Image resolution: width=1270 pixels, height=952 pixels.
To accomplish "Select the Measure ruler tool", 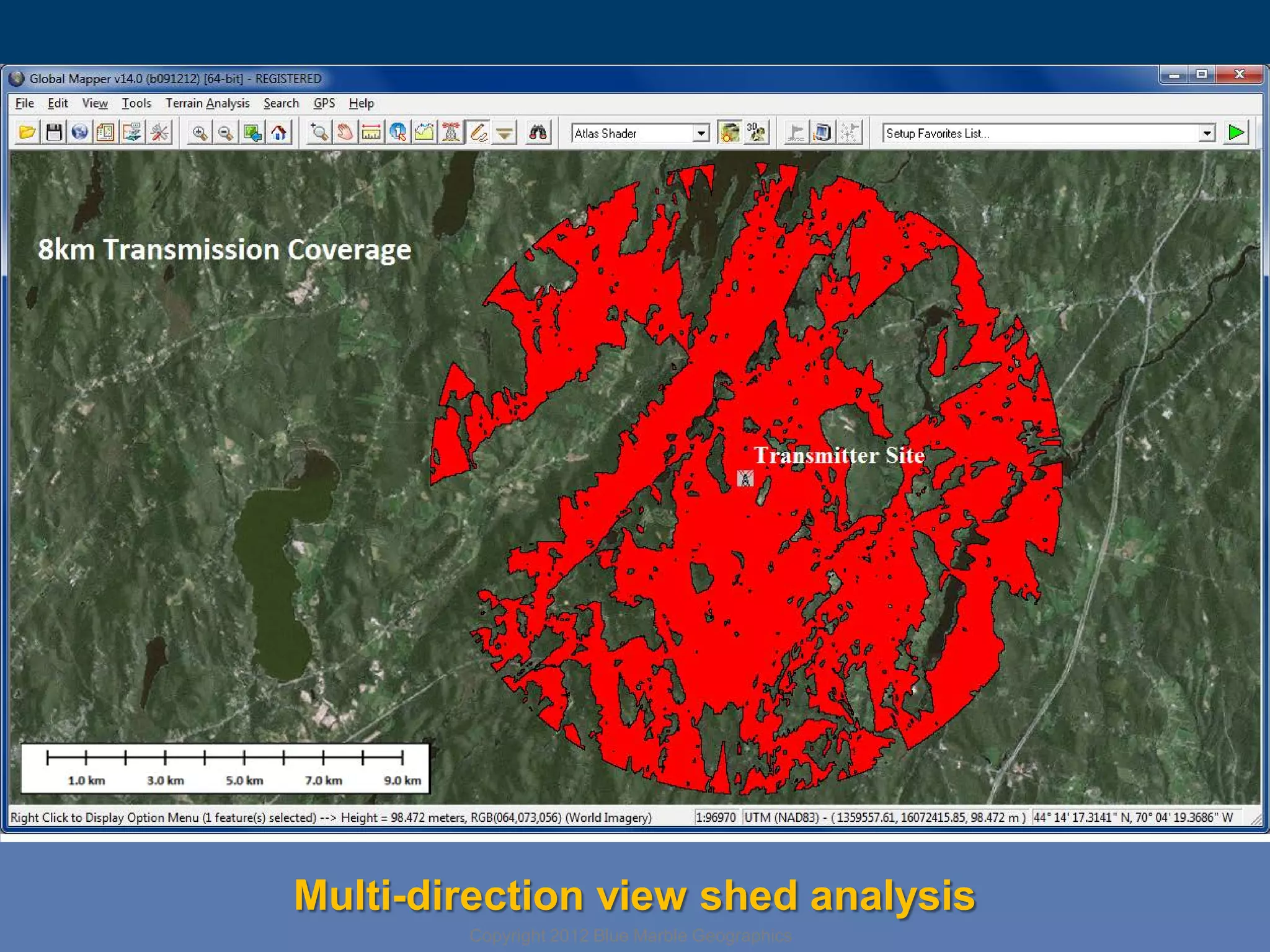I will (x=371, y=133).
